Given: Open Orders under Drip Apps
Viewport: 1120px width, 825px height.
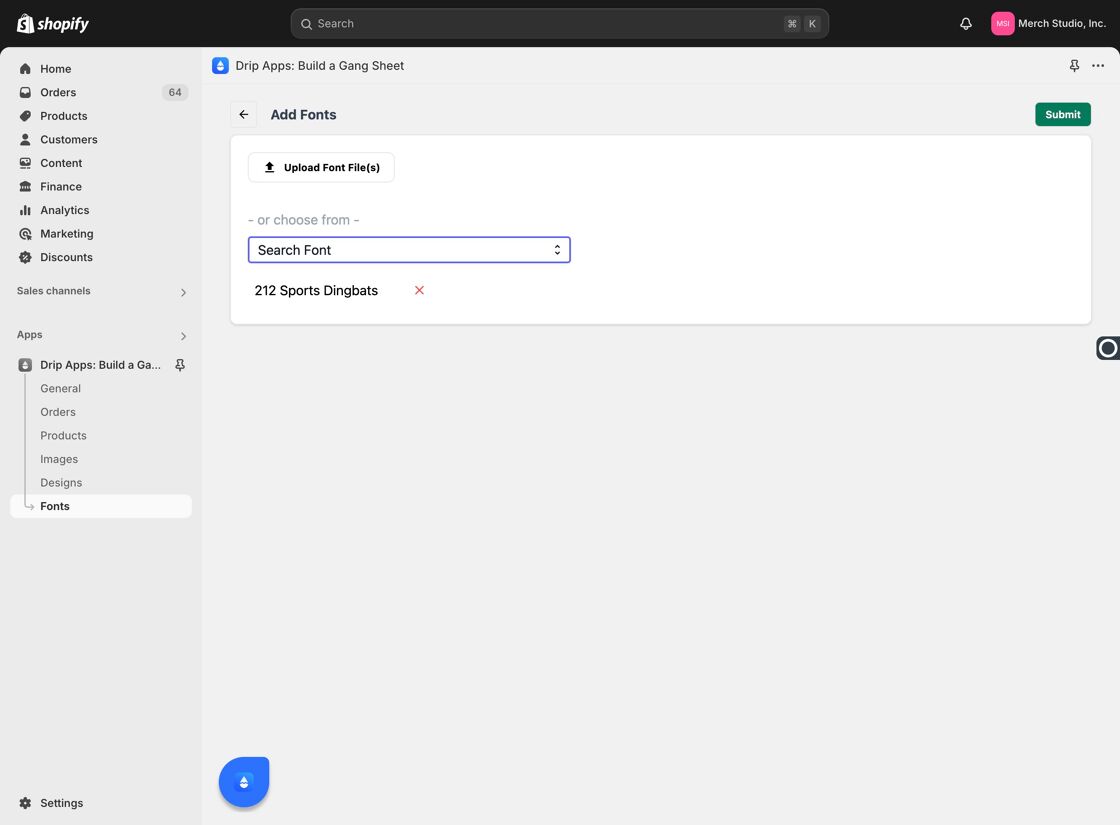Looking at the screenshot, I should [58, 412].
